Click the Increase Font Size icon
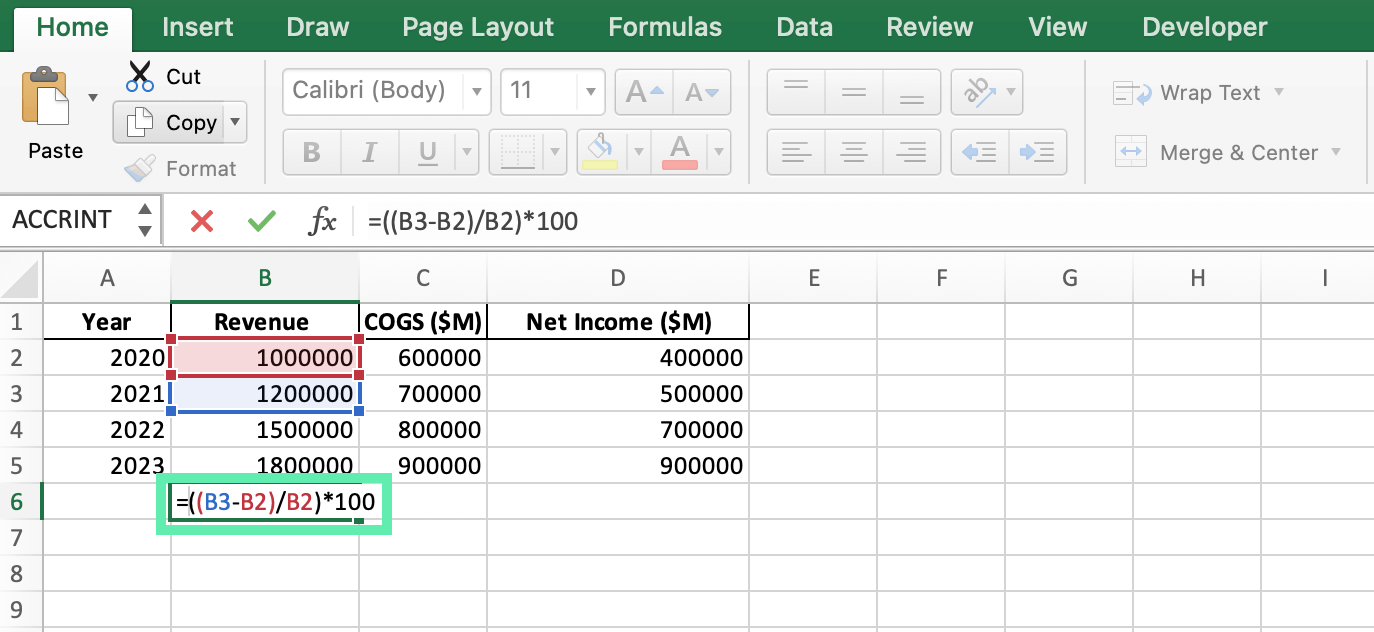 point(643,91)
